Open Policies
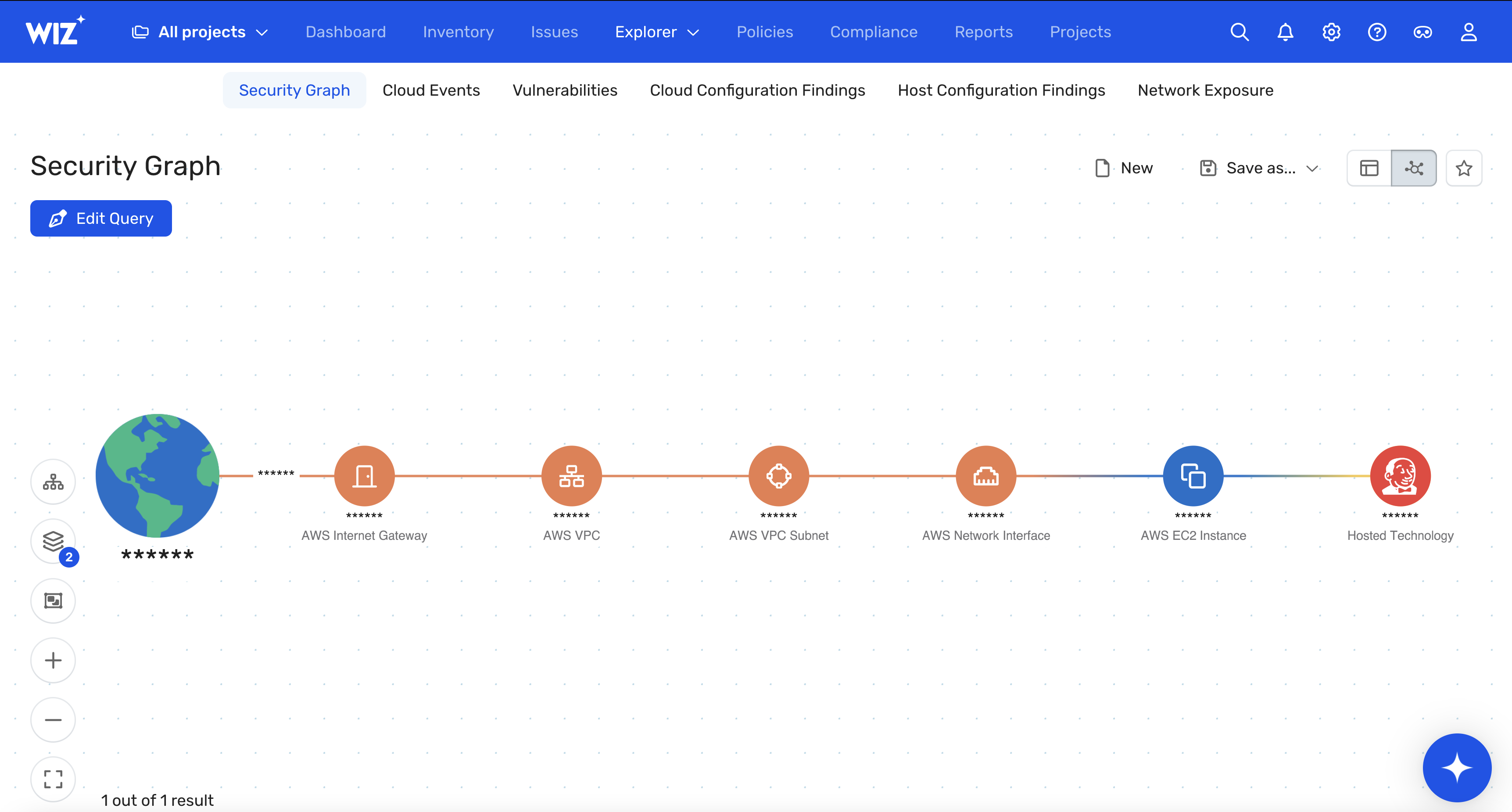 click(765, 32)
